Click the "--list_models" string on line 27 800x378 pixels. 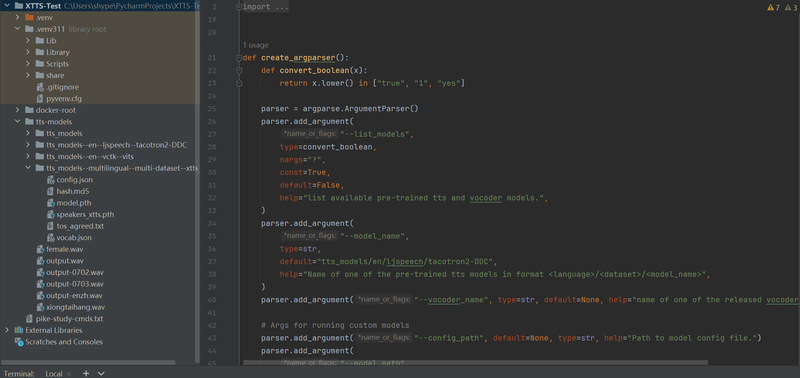pyautogui.click(x=376, y=134)
